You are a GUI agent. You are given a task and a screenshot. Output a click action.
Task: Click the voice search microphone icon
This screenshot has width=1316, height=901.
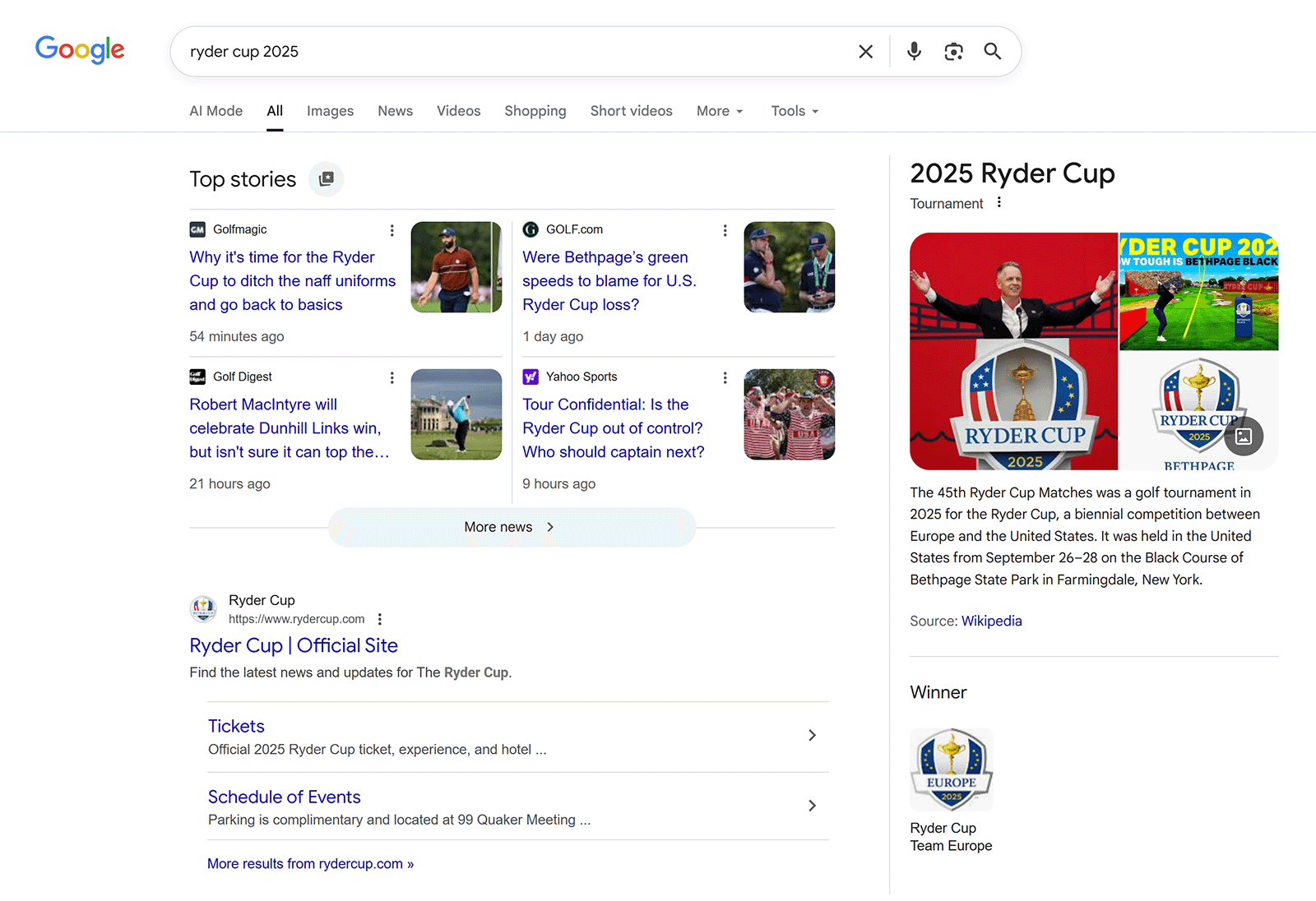(x=914, y=51)
